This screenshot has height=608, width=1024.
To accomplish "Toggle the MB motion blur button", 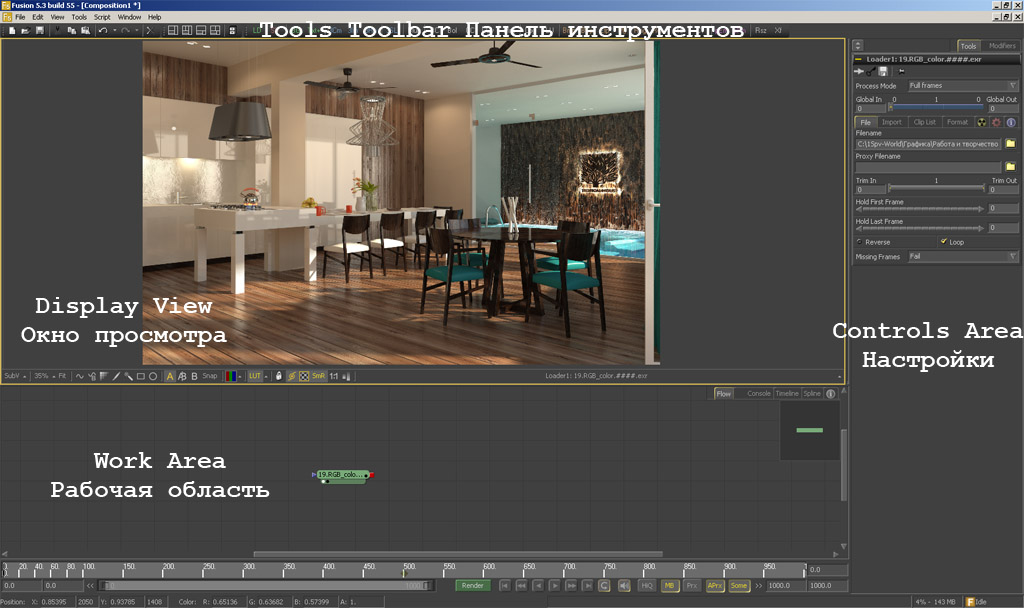I will (x=669, y=585).
